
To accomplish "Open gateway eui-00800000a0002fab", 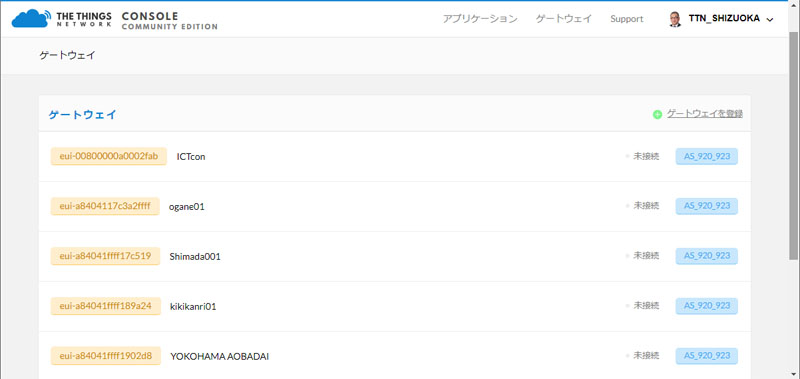I will pyautogui.click(x=109, y=156).
